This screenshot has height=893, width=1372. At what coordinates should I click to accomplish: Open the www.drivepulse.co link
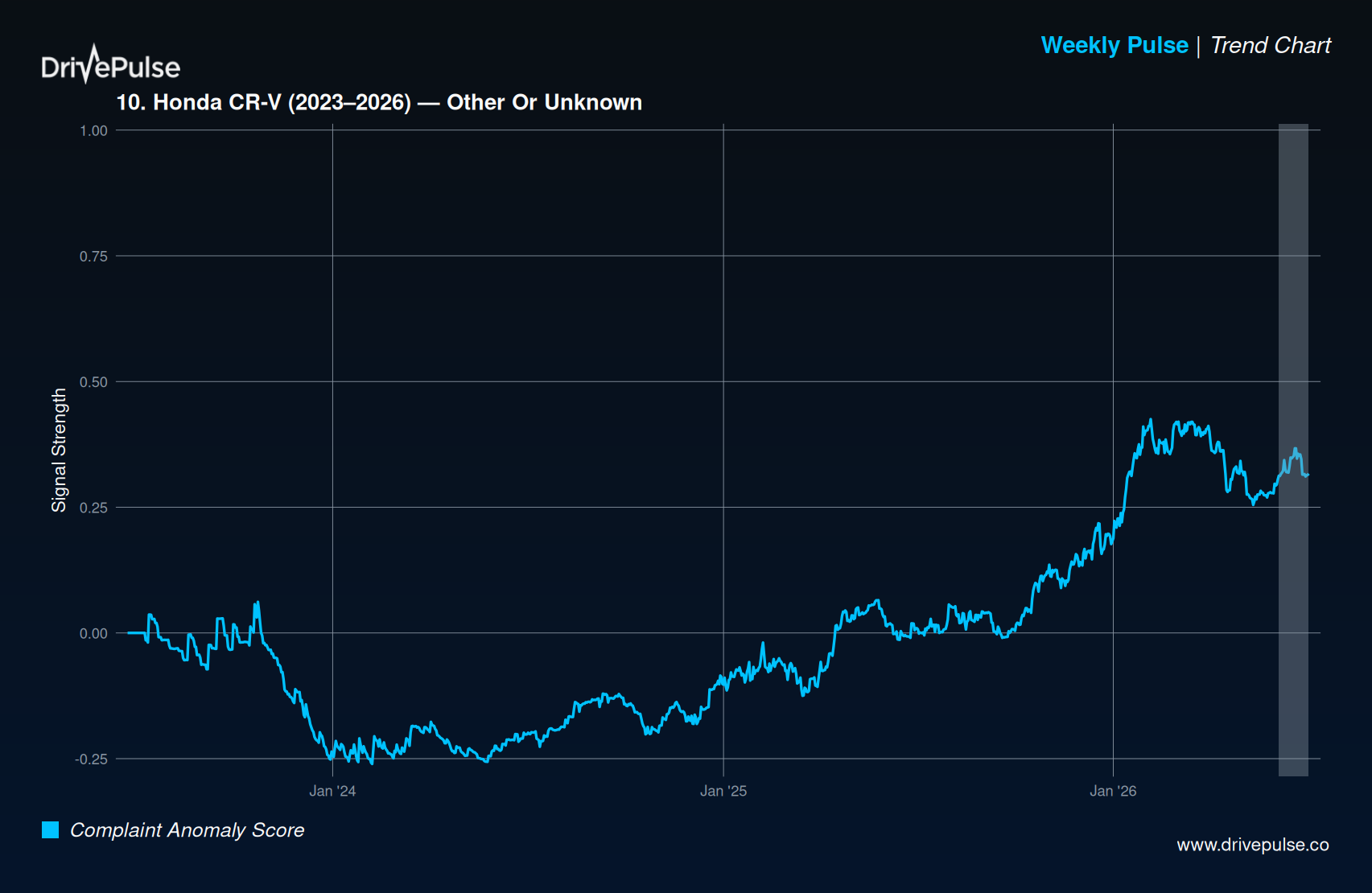point(1252,845)
